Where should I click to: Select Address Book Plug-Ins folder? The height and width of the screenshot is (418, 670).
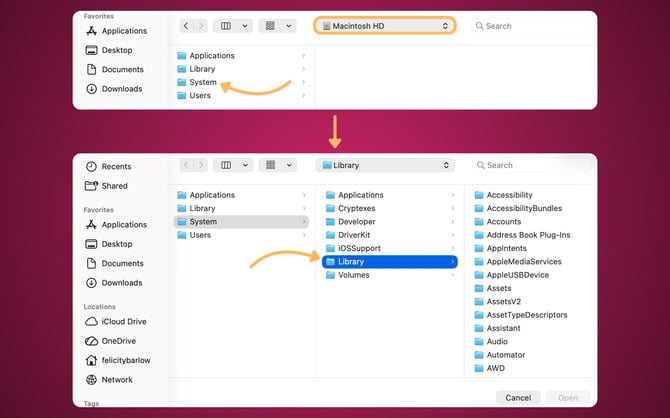[522, 235]
